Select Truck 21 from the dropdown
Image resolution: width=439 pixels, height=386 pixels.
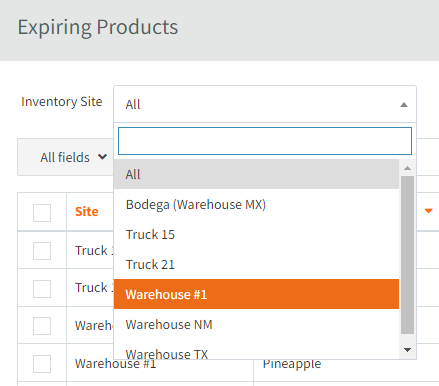click(x=256, y=264)
